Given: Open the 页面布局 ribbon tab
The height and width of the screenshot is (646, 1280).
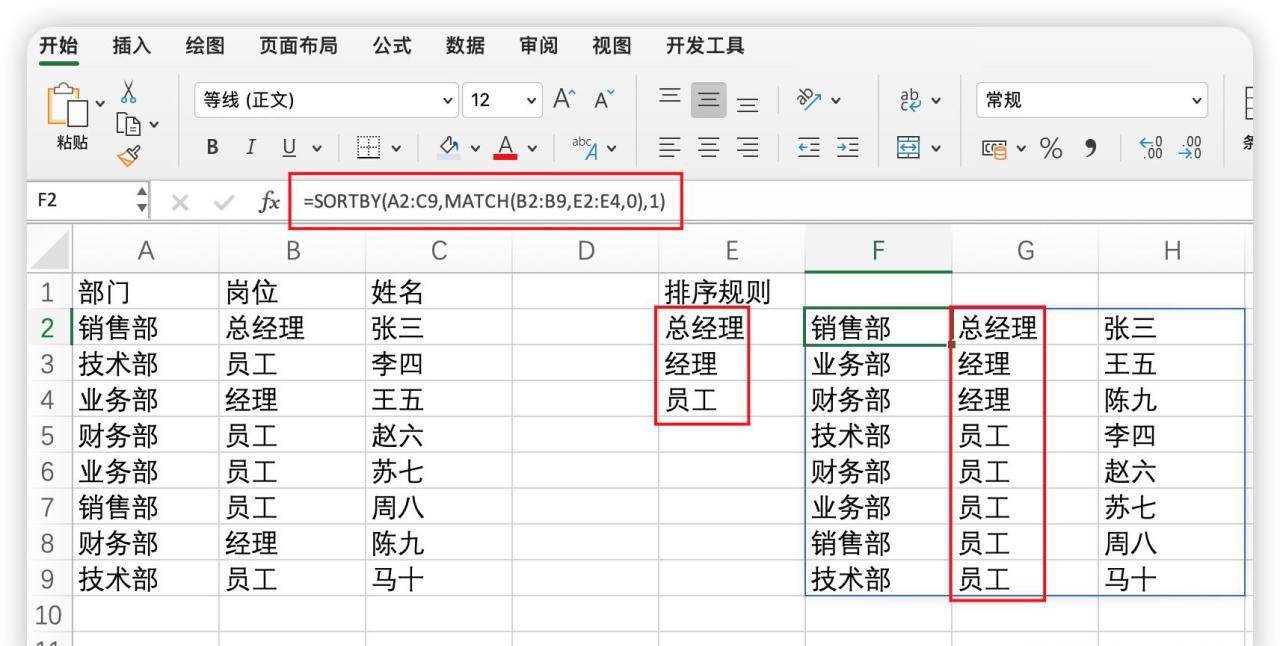Looking at the screenshot, I should tap(298, 45).
